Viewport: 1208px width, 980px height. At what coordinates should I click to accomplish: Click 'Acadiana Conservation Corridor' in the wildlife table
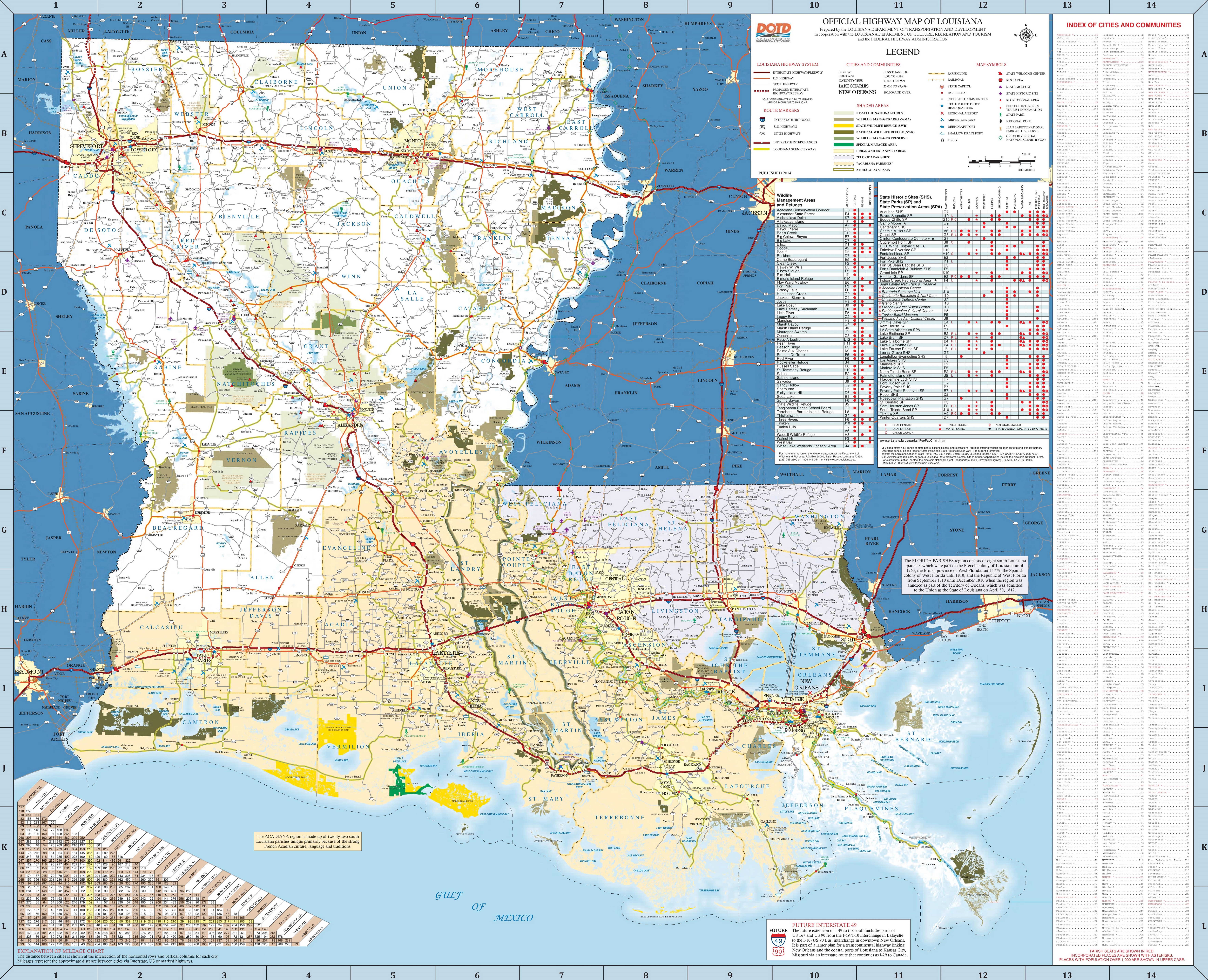[803, 210]
